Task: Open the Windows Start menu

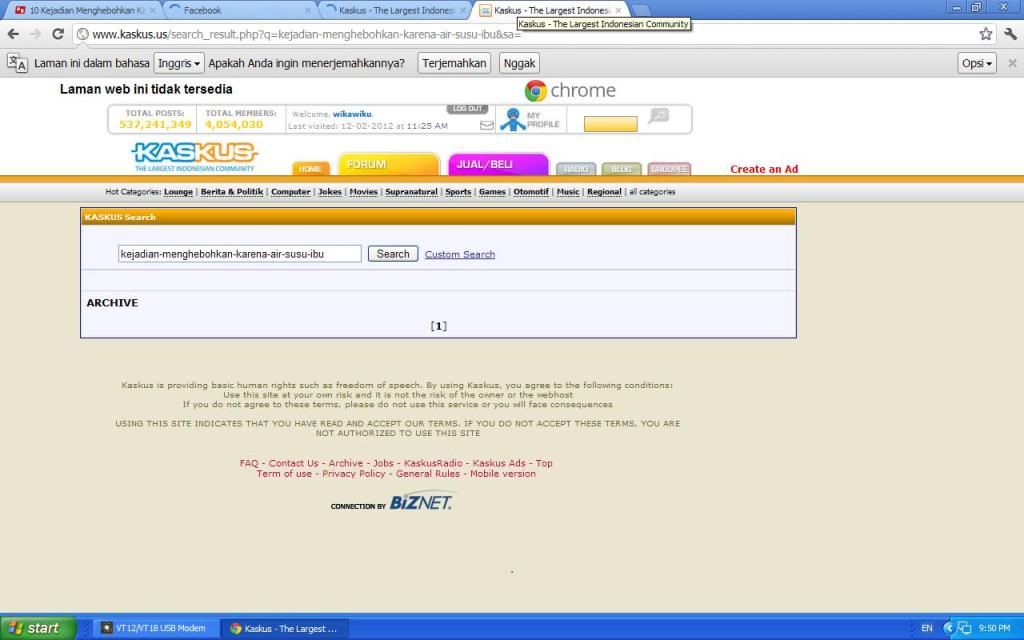Action: pyautogui.click(x=38, y=628)
